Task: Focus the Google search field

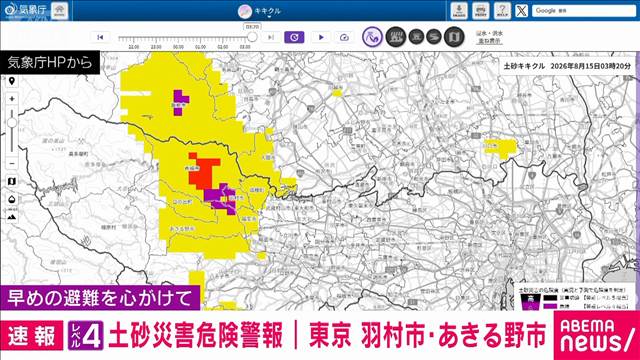Action: 584,11
